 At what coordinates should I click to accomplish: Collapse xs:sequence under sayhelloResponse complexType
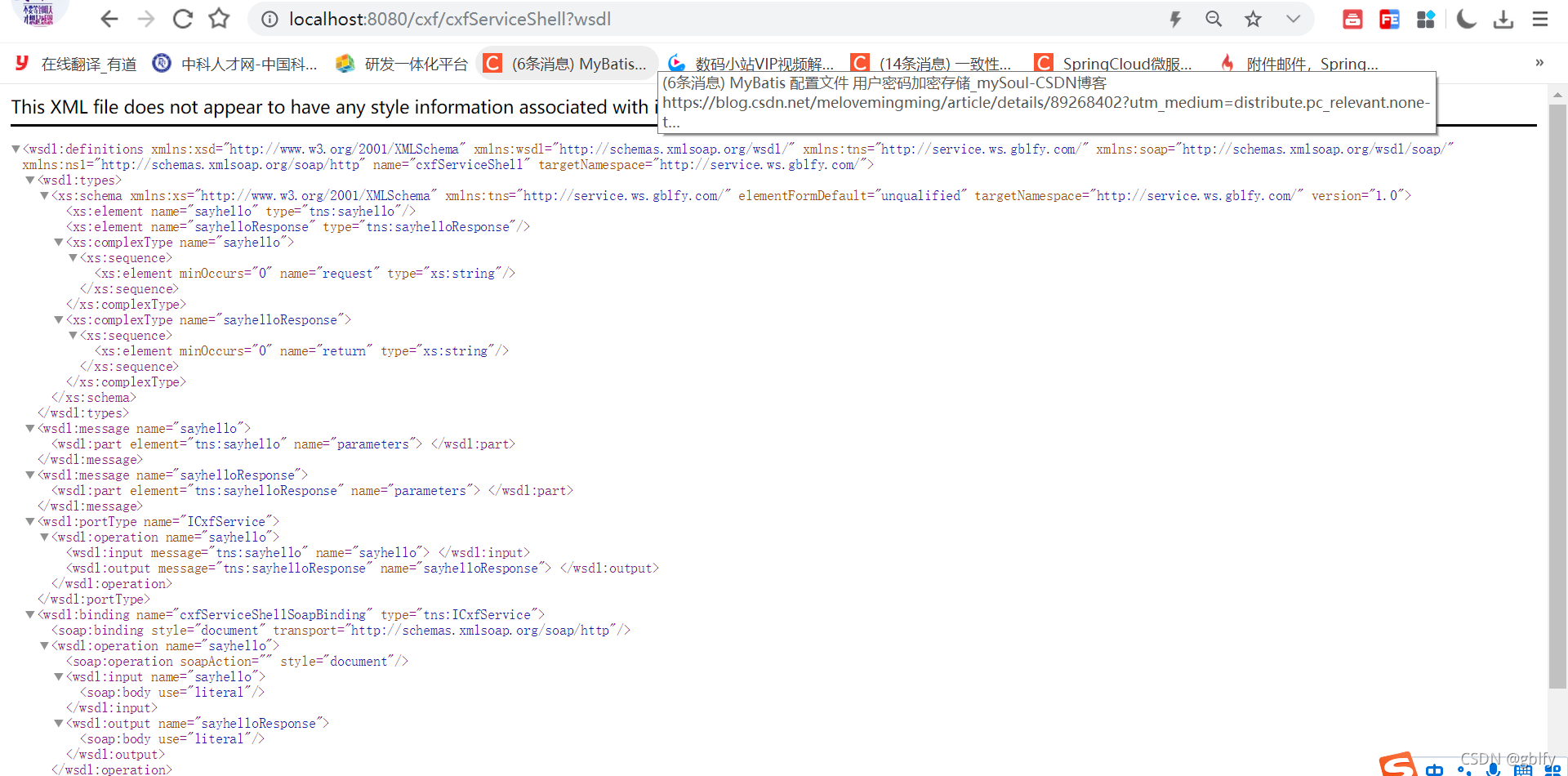click(73, 335)
